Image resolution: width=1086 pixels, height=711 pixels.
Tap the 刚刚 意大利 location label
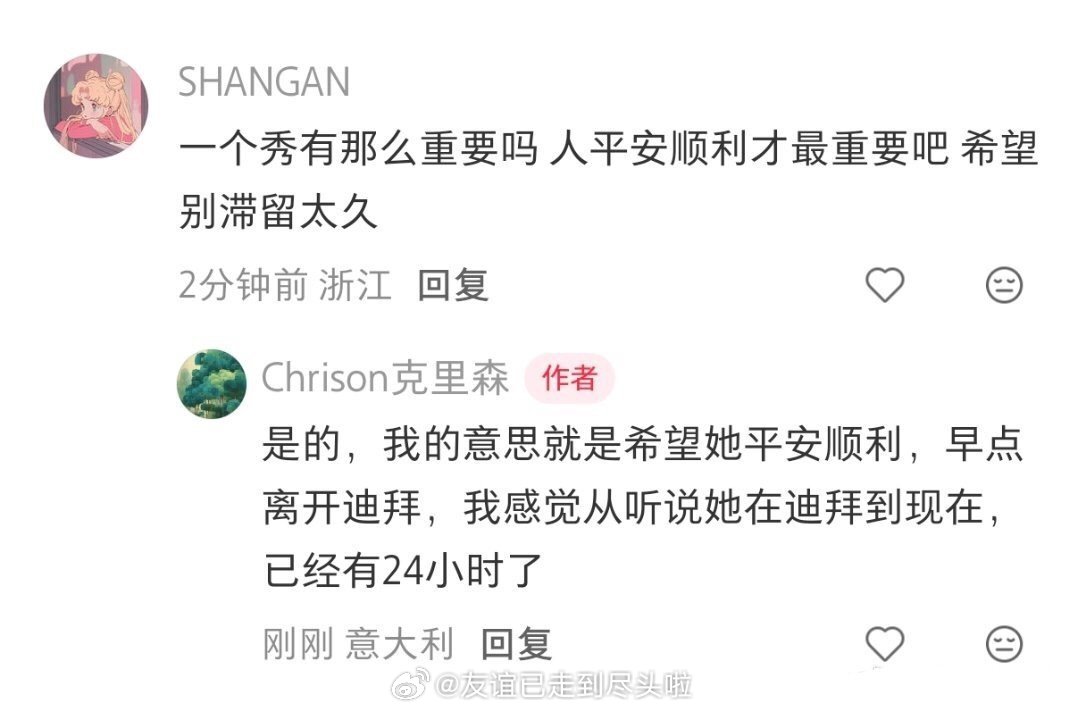(358, 644)
